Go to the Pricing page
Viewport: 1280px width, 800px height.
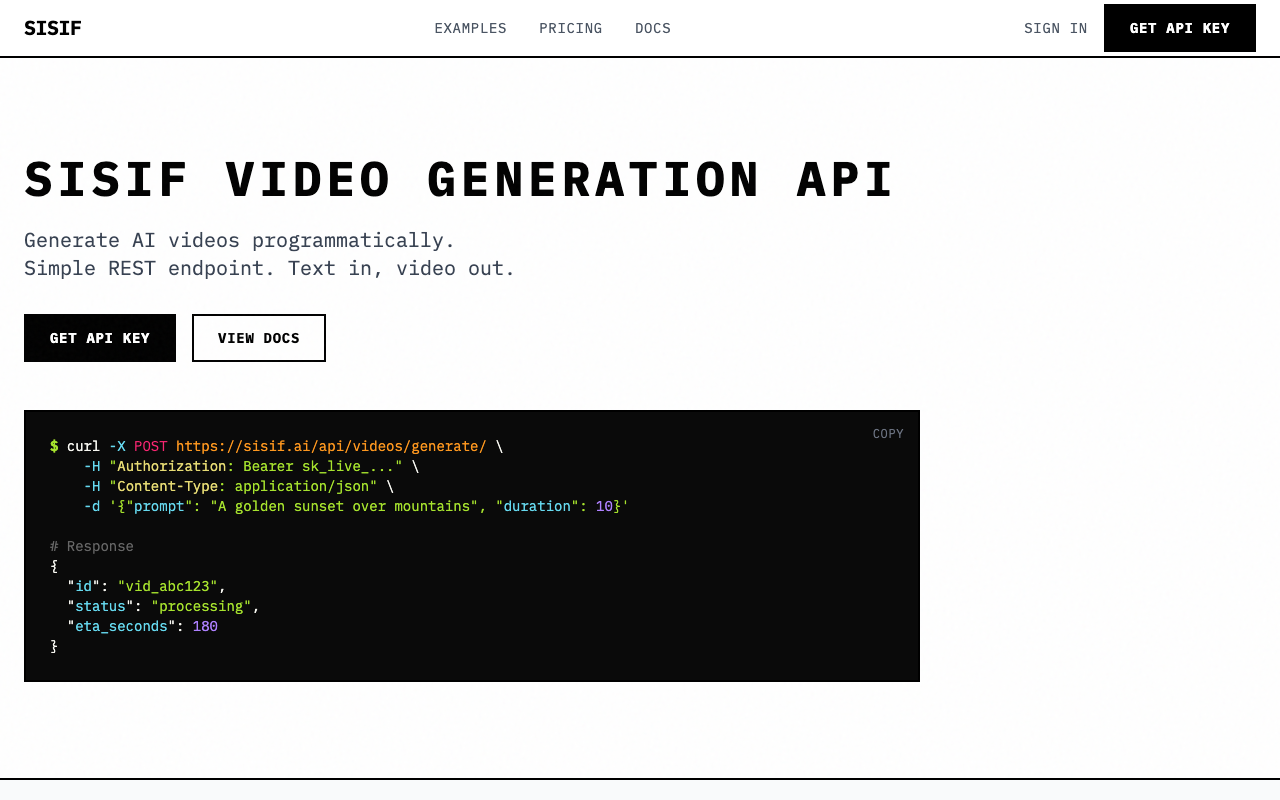pos(570,28)
